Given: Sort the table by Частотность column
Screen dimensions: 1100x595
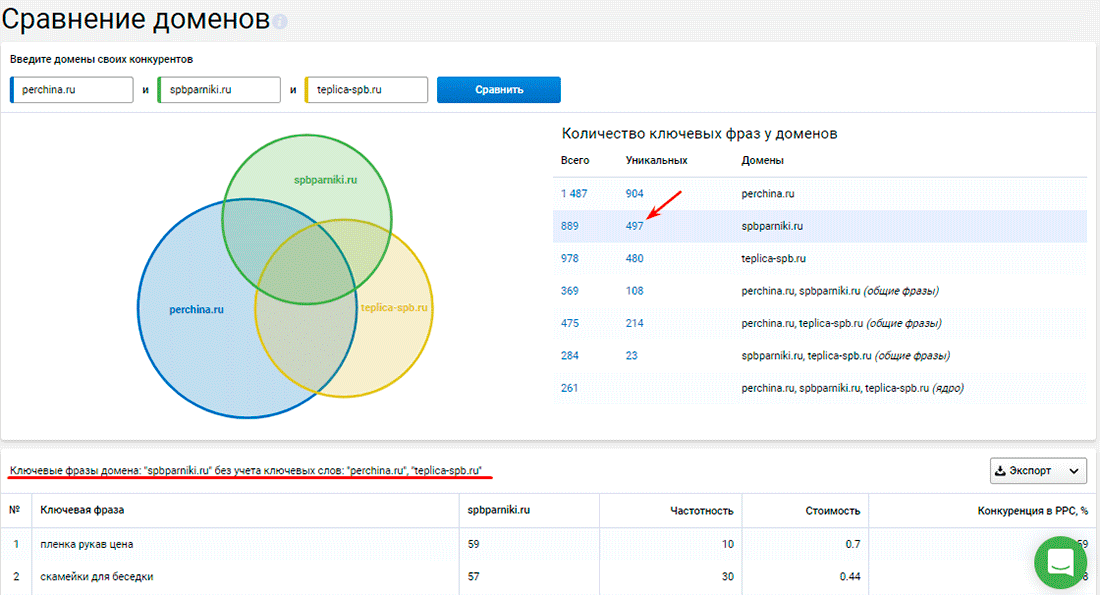Looking at the screenshot, I should pos(701,511).
